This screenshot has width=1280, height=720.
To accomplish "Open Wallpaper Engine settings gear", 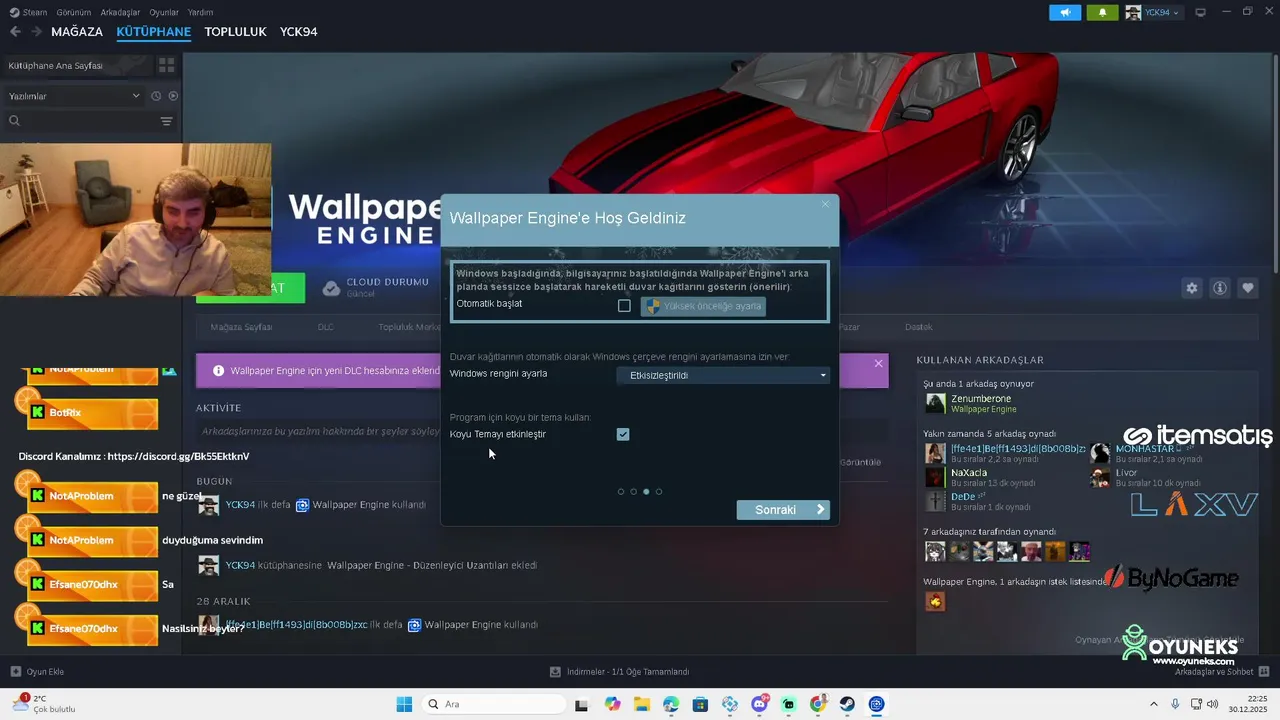I will click(1191, 288).
